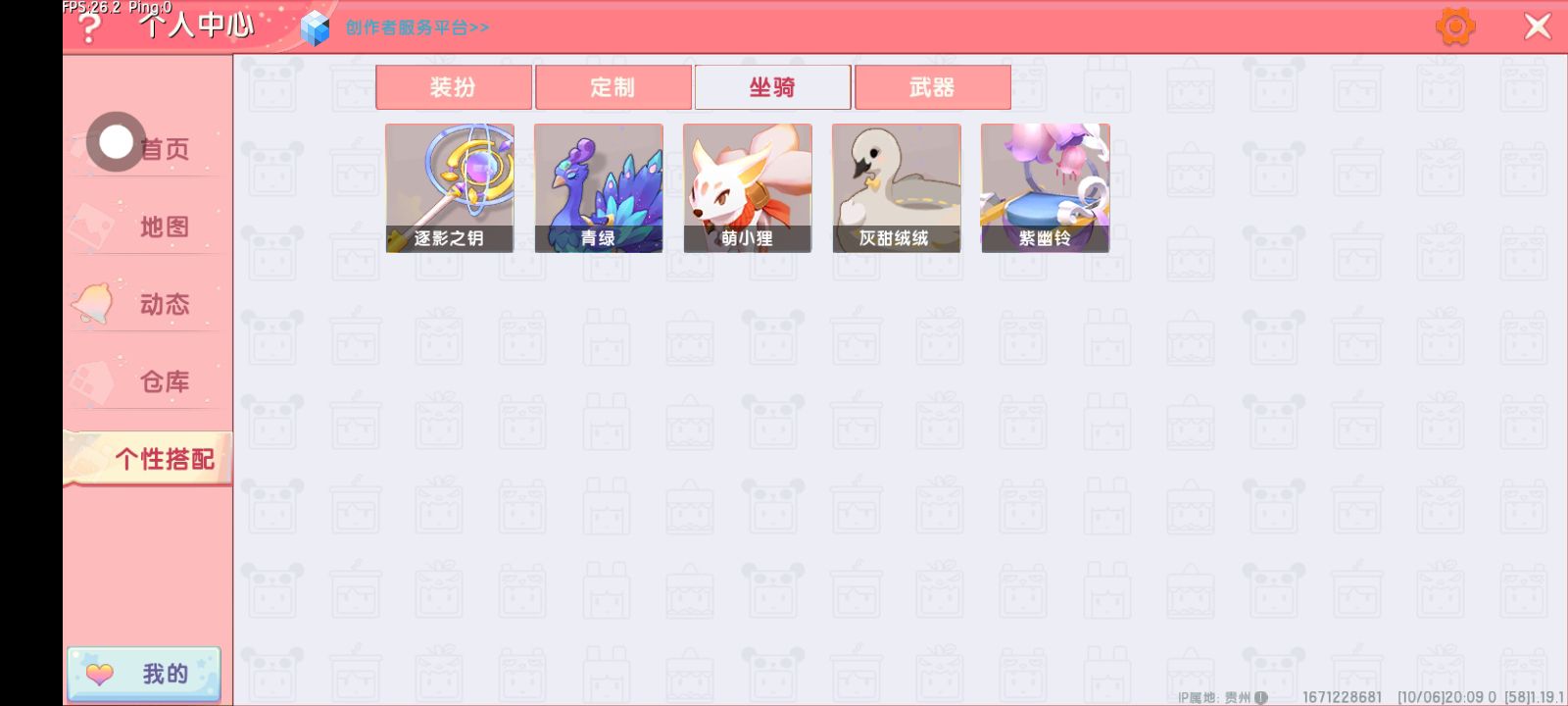Image resolution: width=1568 pixels, height=706 pixels.
Task: Tap the floating circular assistive button
Action: click(116, 142)
